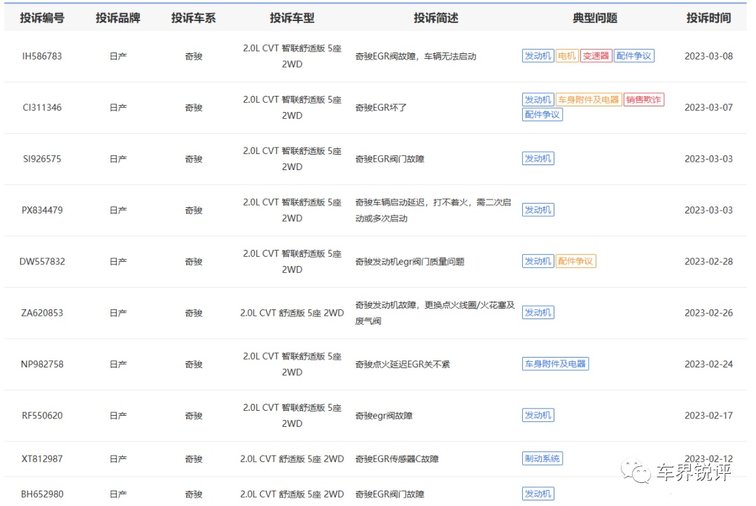Click the 奇骏 series cell in row CI311346

pos(193,108)
